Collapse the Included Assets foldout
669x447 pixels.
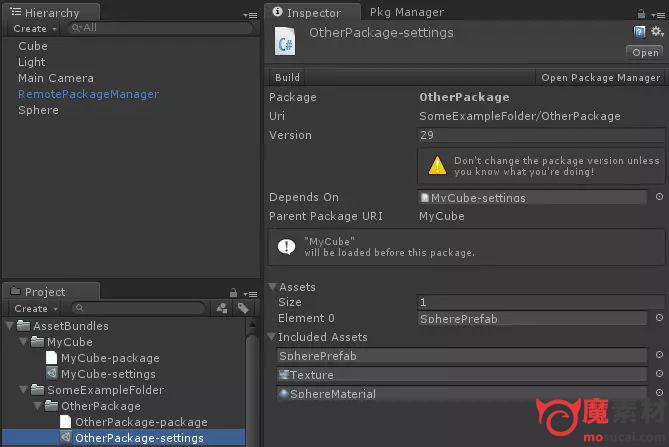[x=271, y=337]
